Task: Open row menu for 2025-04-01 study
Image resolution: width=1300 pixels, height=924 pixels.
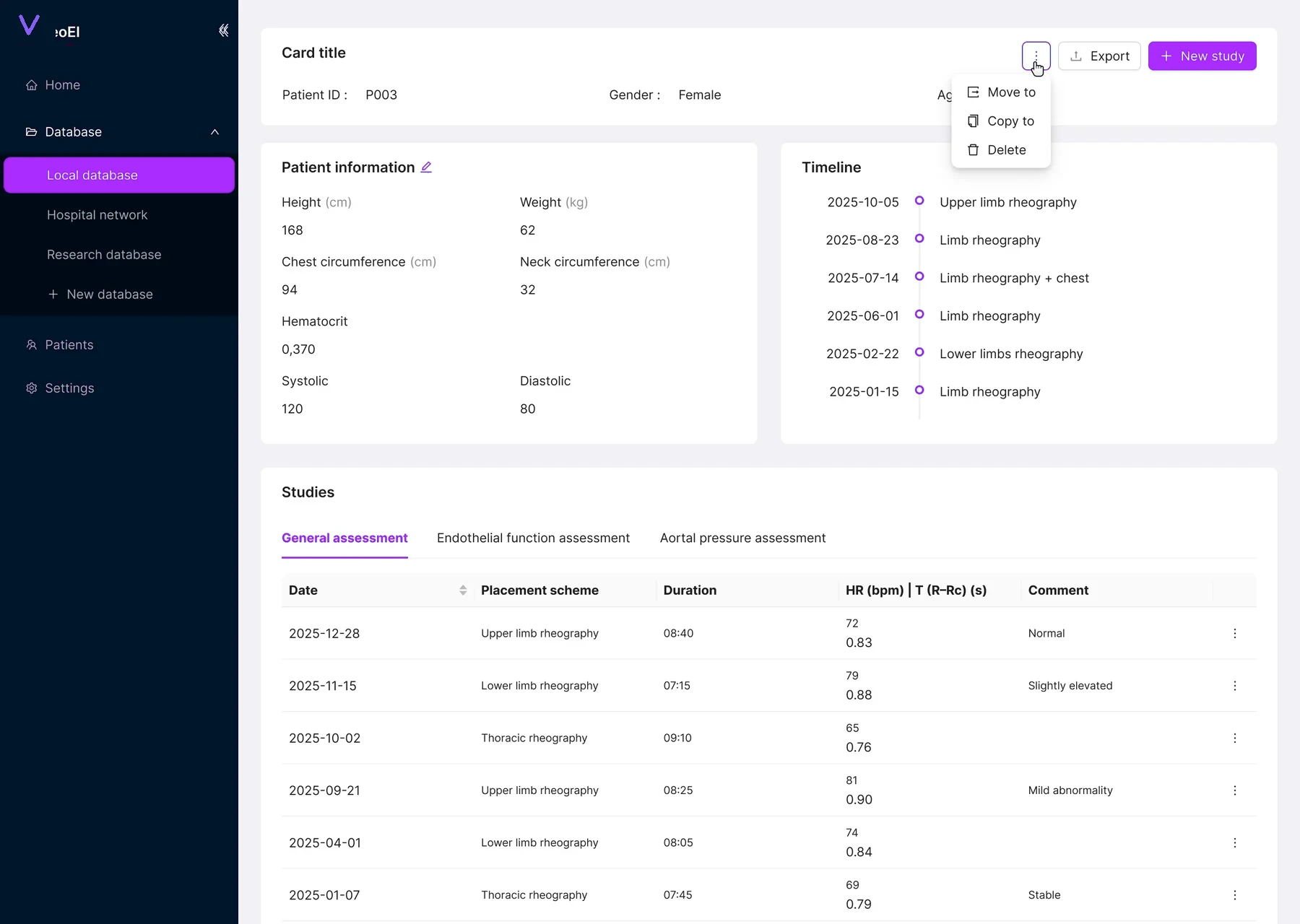Action: pyautogui.click(x=1234, y=843)
